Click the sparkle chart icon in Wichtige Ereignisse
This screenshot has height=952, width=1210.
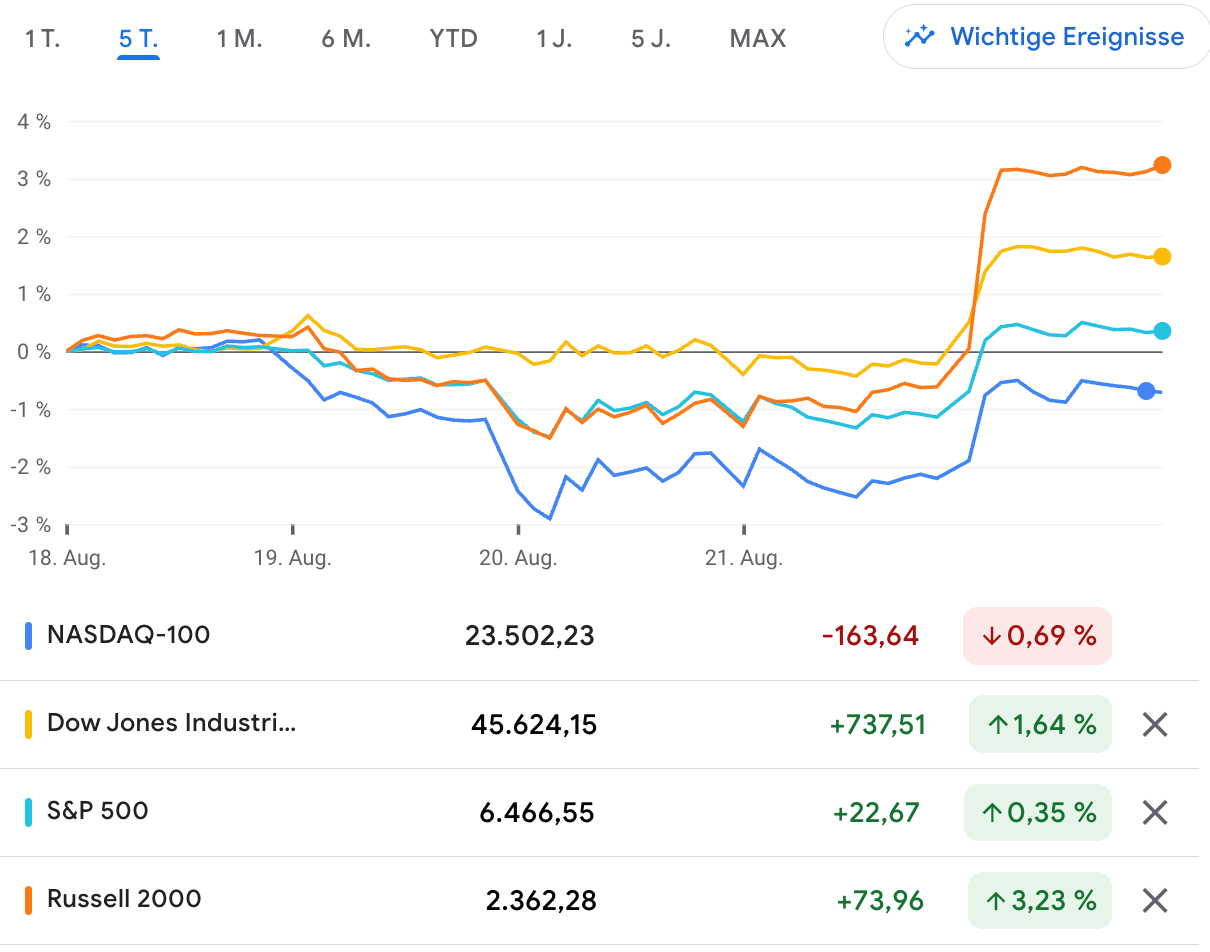point(919,37)
